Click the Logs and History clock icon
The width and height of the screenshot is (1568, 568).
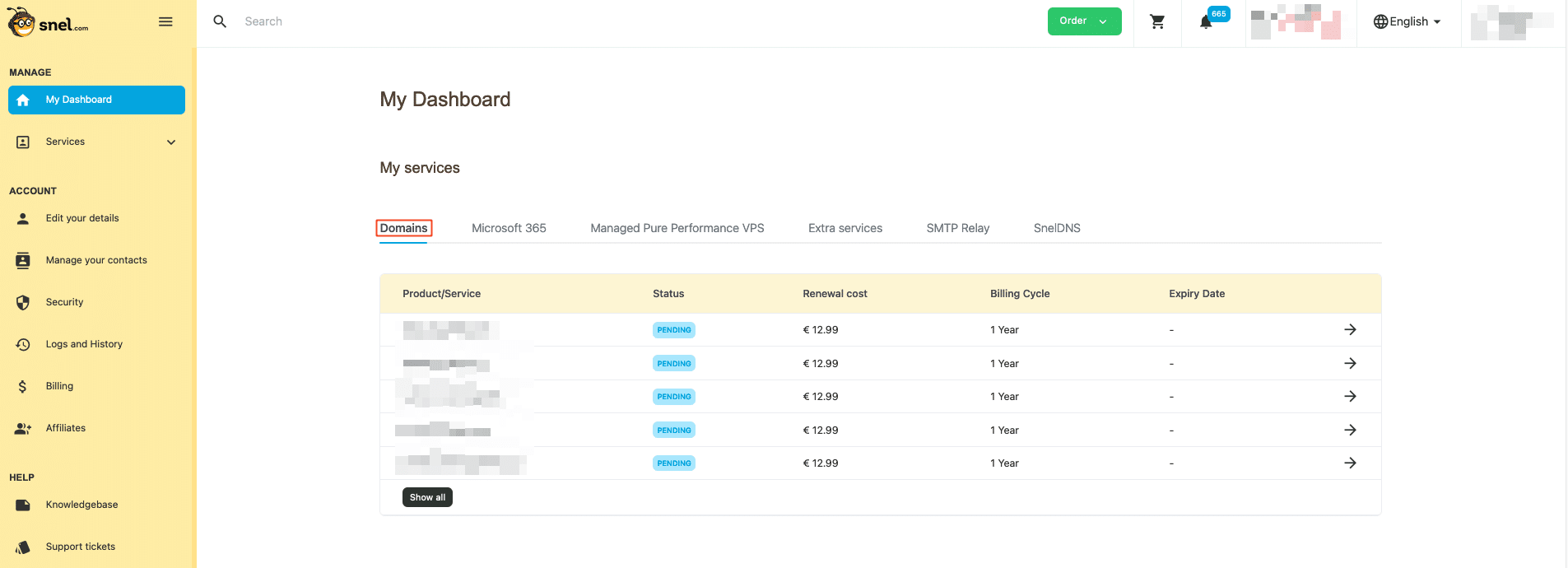[23, 344]
